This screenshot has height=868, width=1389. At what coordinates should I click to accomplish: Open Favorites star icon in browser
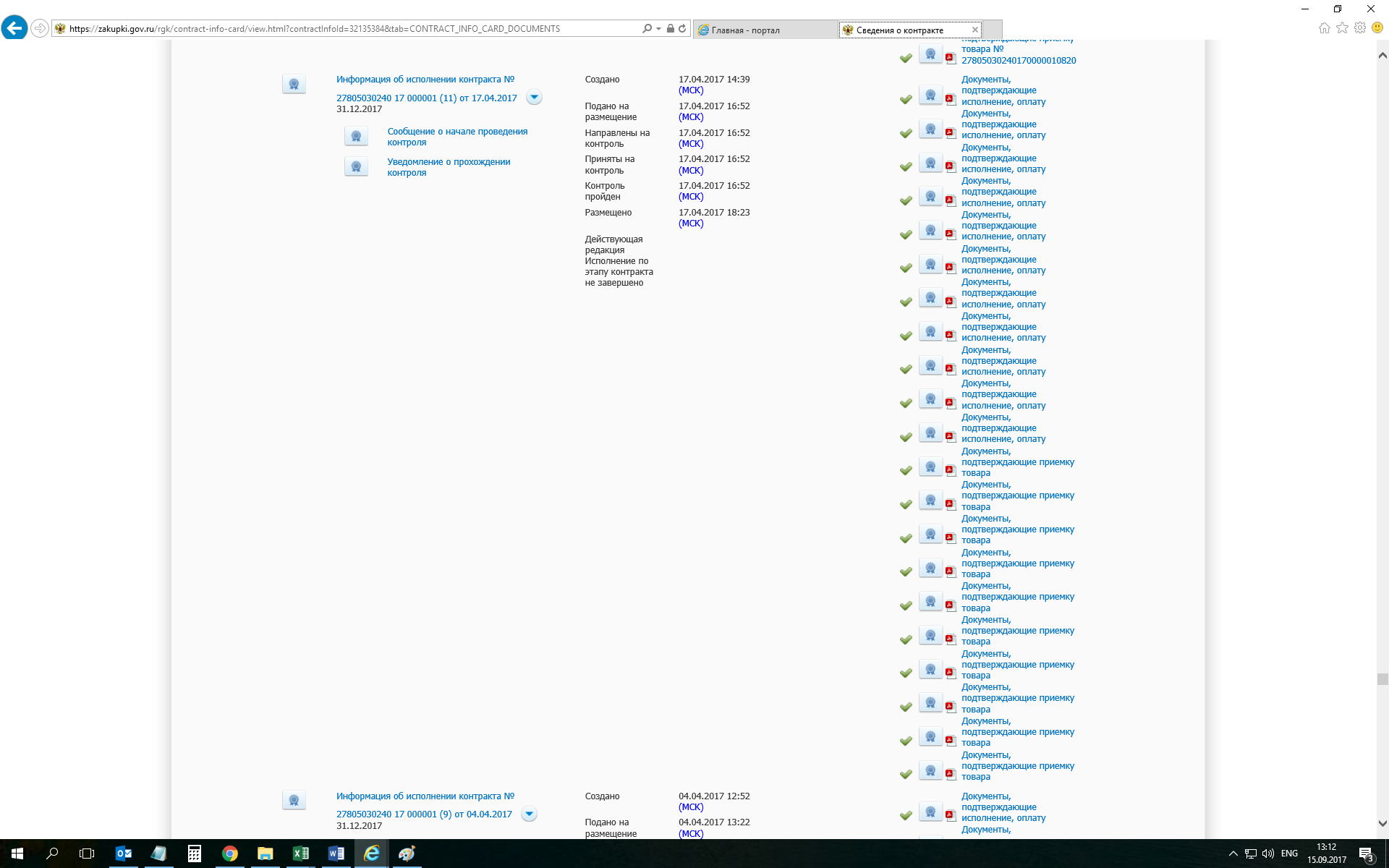1342,28
